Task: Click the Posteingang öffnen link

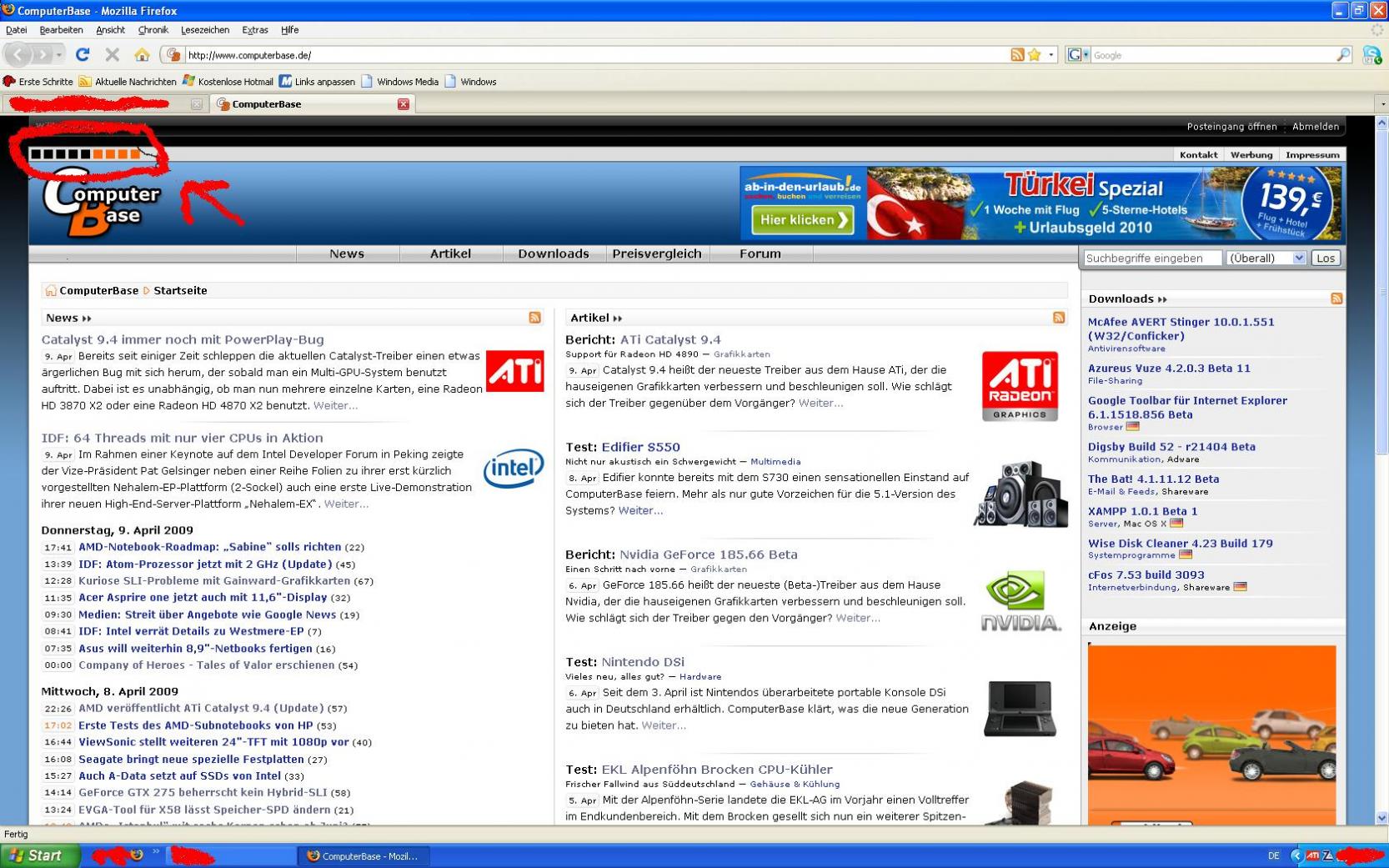Action: (x=1231, y=127)
